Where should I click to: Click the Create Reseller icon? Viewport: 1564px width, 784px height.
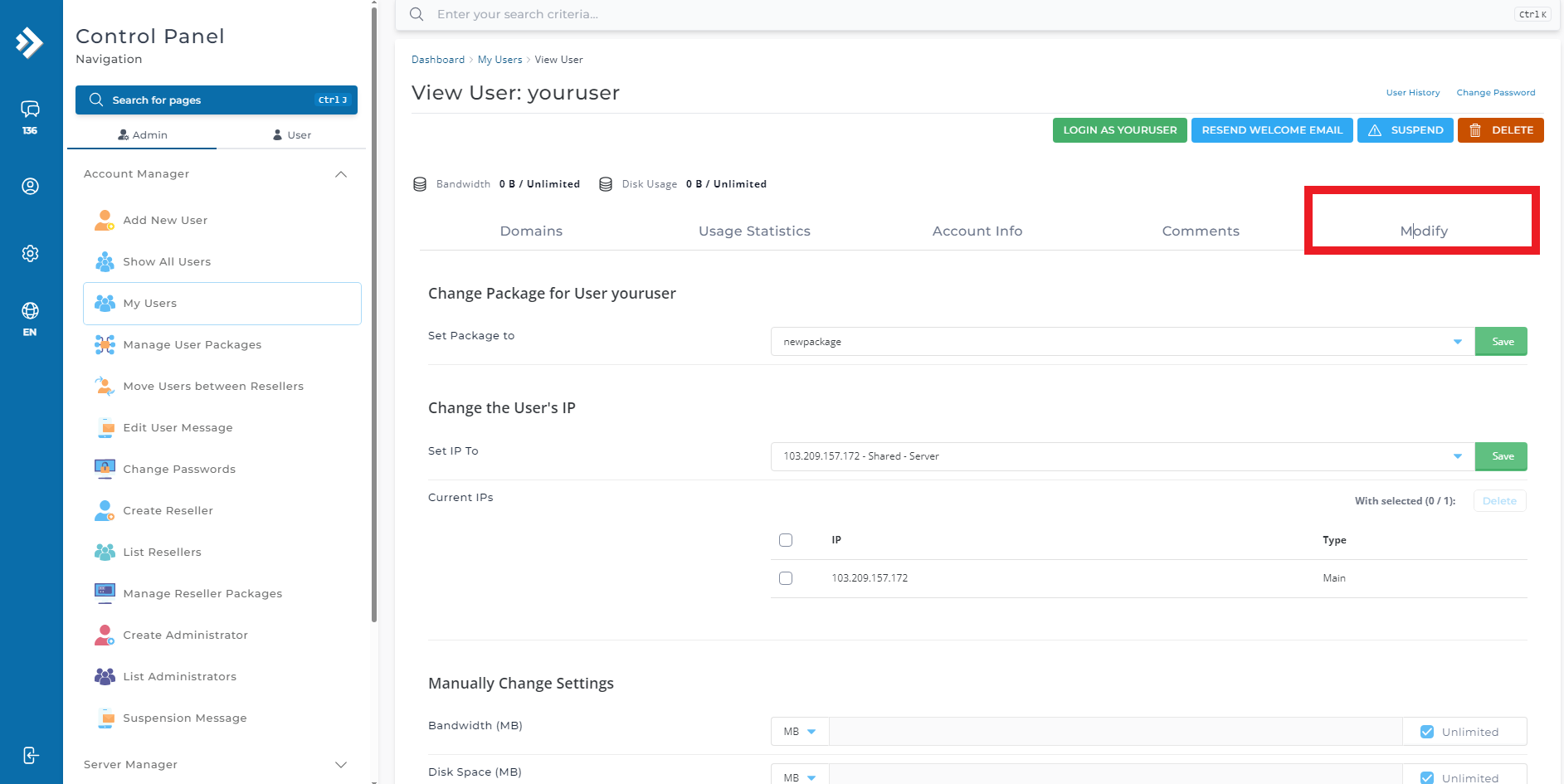105,510
